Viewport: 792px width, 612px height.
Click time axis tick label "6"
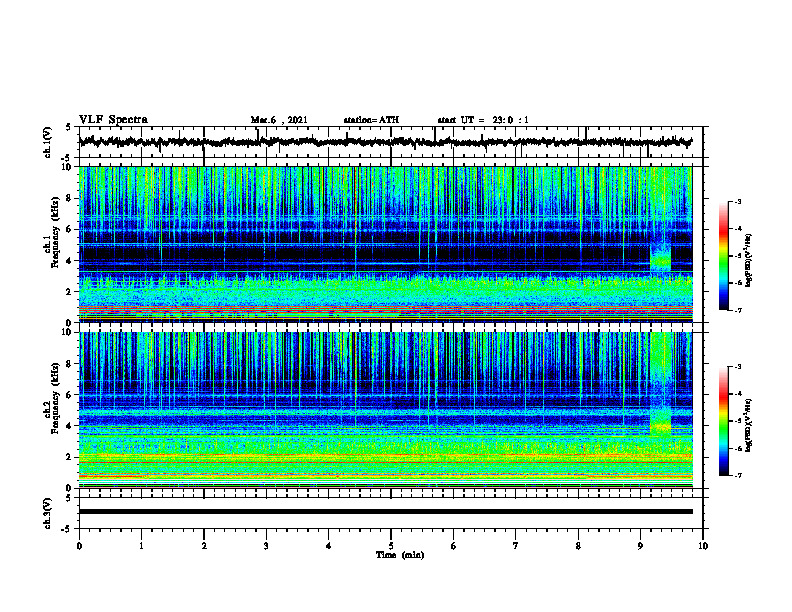(x=454, y=546)
